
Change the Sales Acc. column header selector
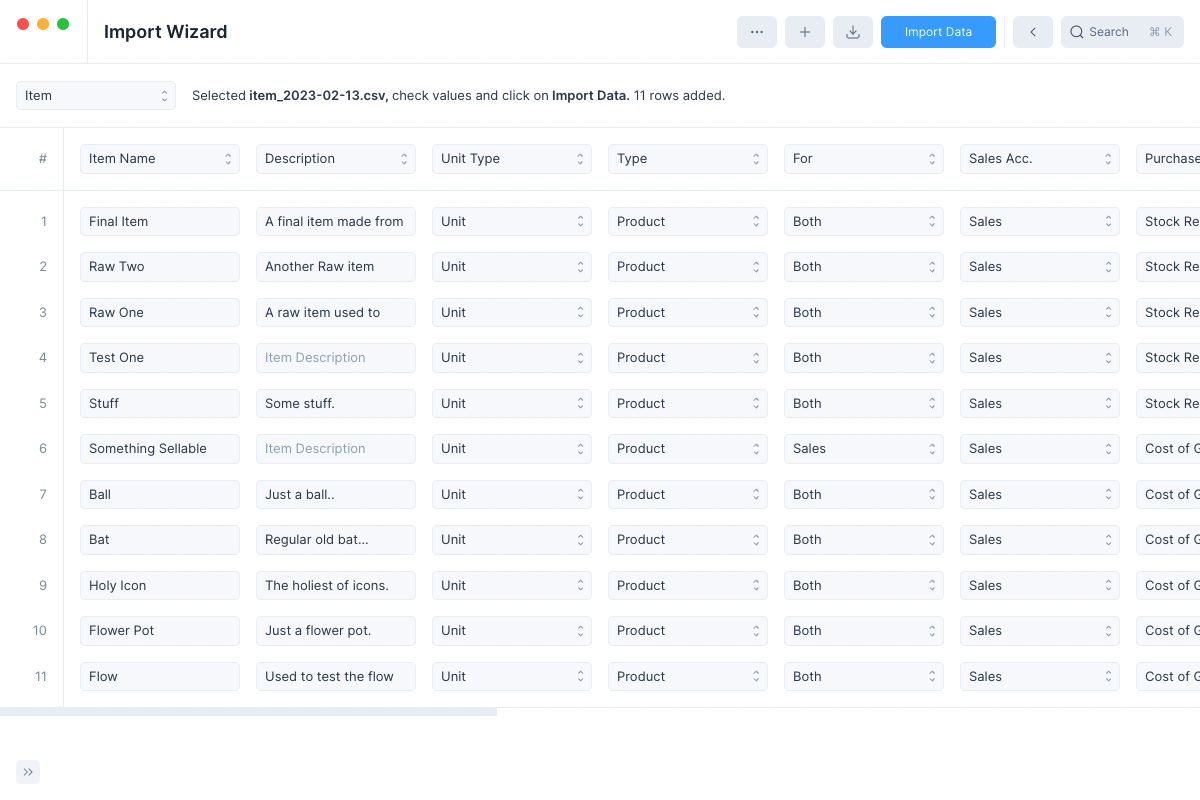tap(1039, 159)
